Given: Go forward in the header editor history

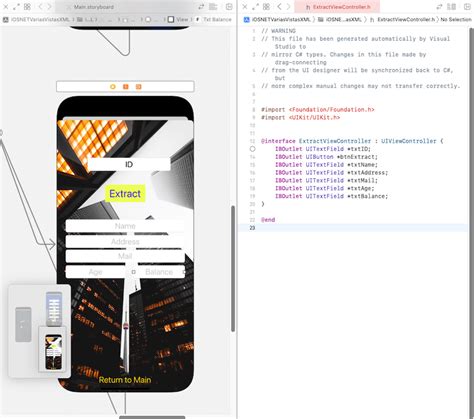Looking at the screenshot, I should click(x=288, y=7).
